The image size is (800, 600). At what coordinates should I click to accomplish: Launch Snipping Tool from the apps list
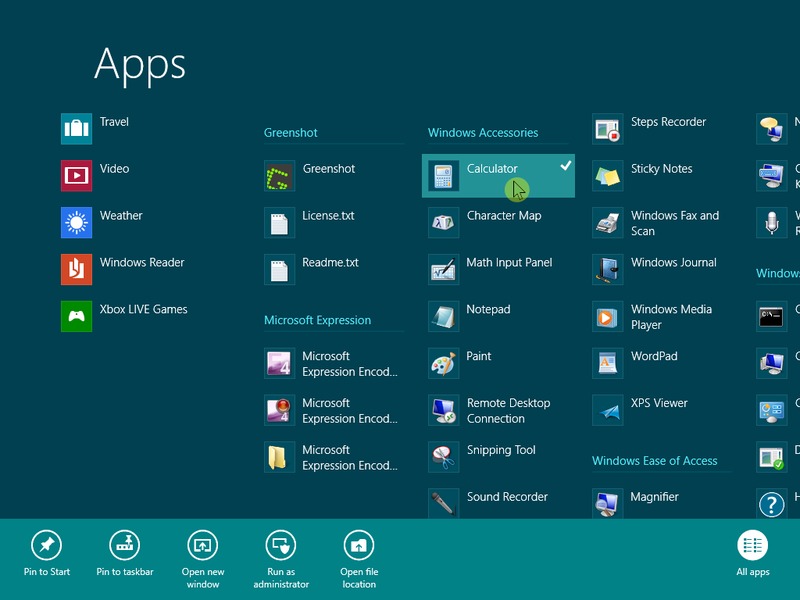pos(444,457)
